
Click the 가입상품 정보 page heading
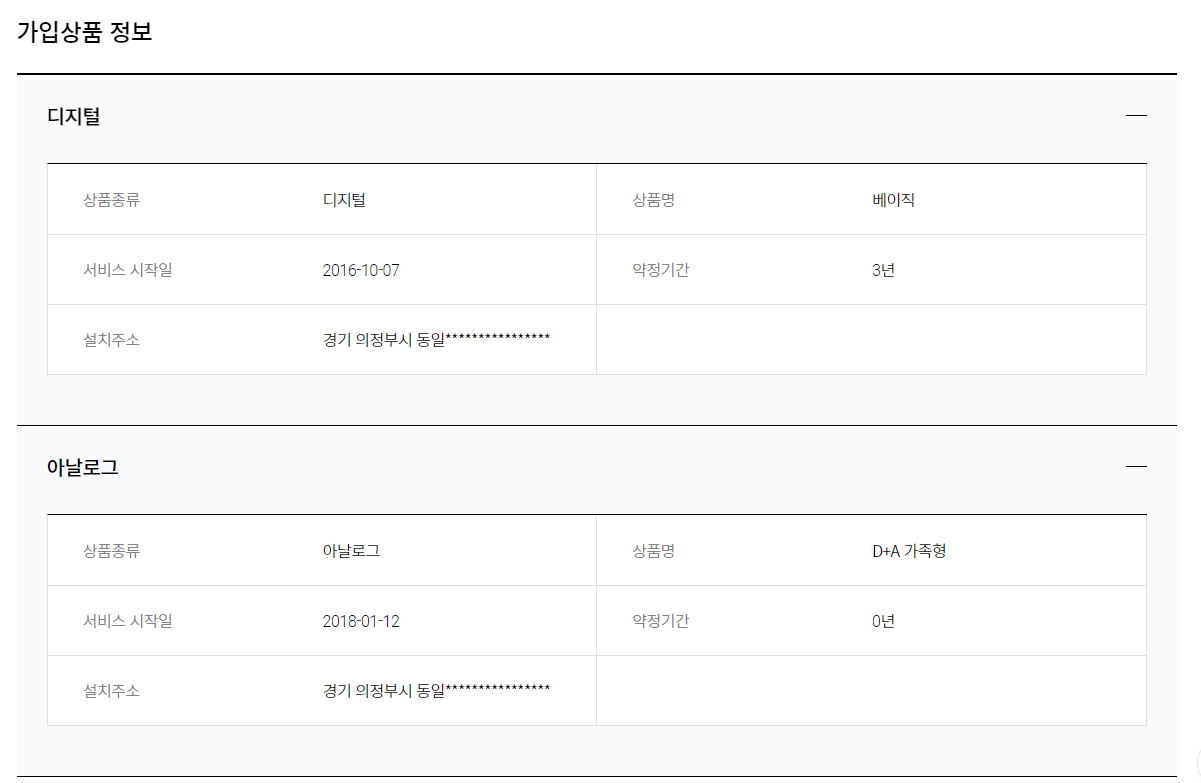84,32
